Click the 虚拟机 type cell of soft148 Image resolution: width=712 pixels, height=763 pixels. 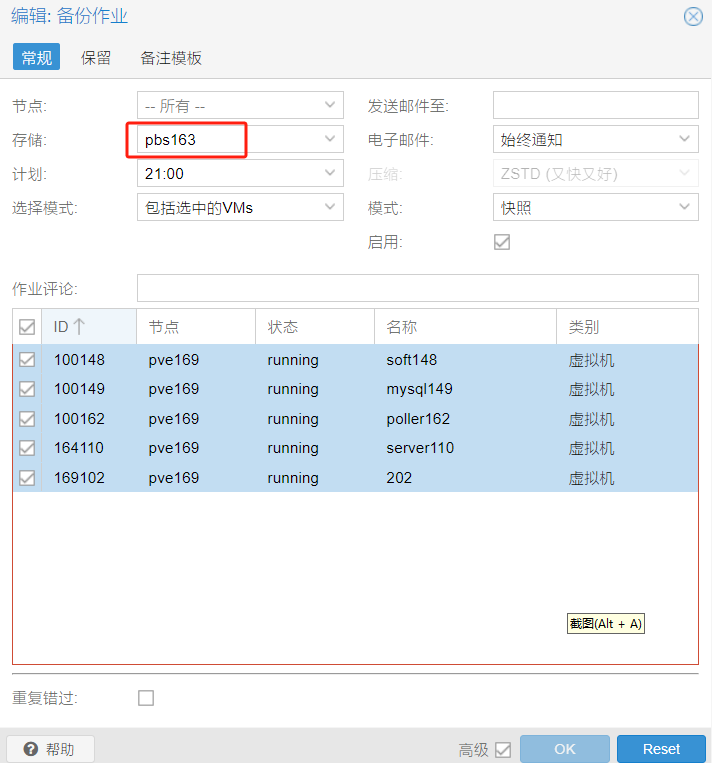tap(627, 360)
